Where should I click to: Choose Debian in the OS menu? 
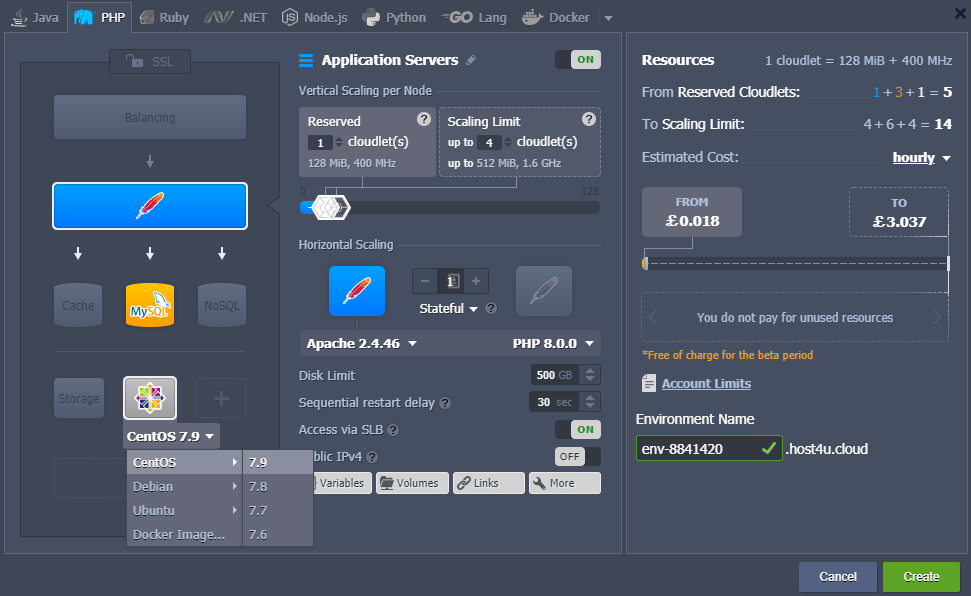pyautogui.click(x=185, y=486)
